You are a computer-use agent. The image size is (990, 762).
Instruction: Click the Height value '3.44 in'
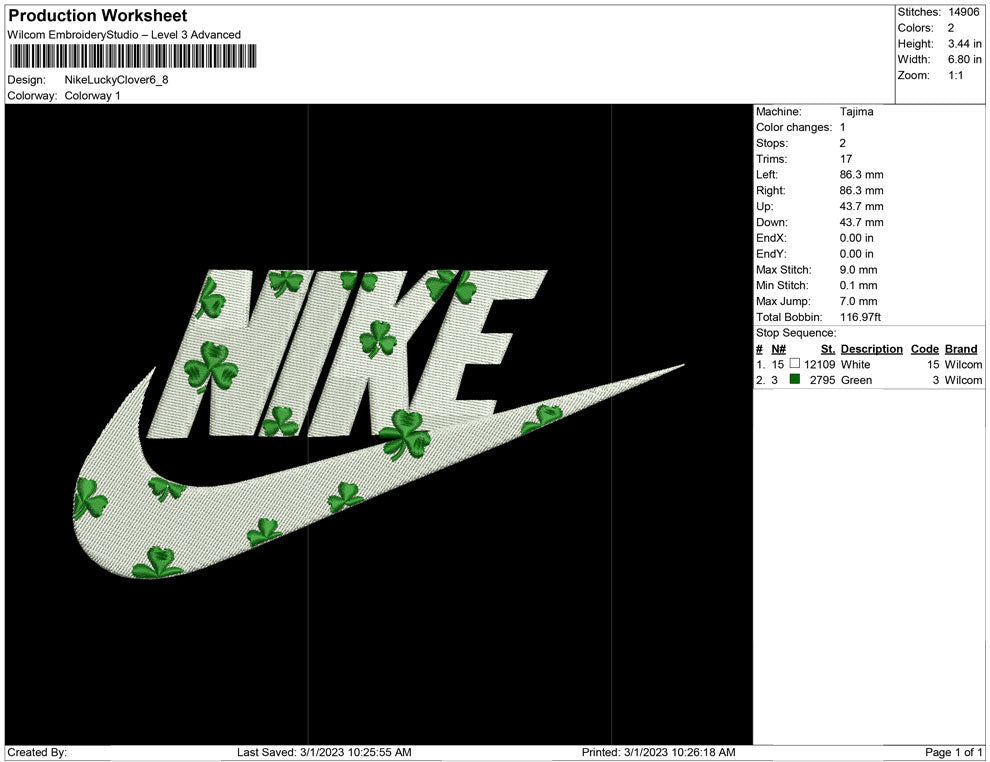click(965, 44)
